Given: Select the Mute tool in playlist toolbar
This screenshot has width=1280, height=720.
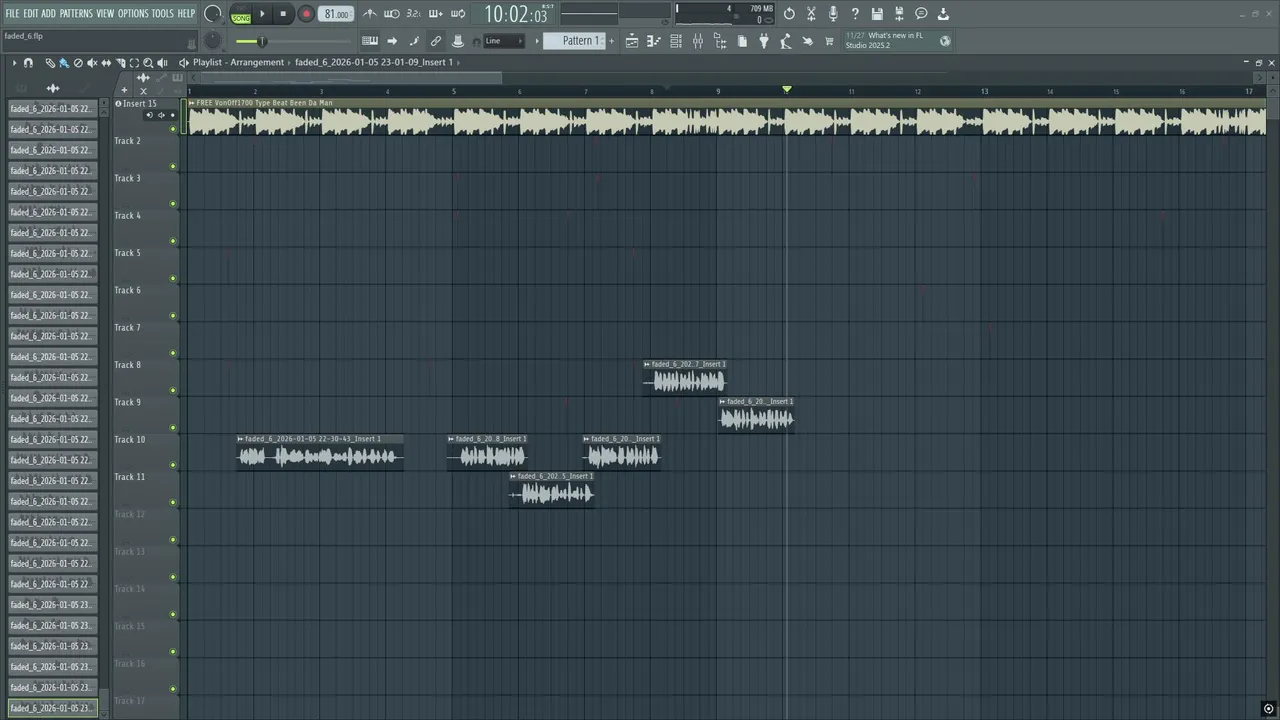Looking at the screenshot, I should (x=92, y=63).
